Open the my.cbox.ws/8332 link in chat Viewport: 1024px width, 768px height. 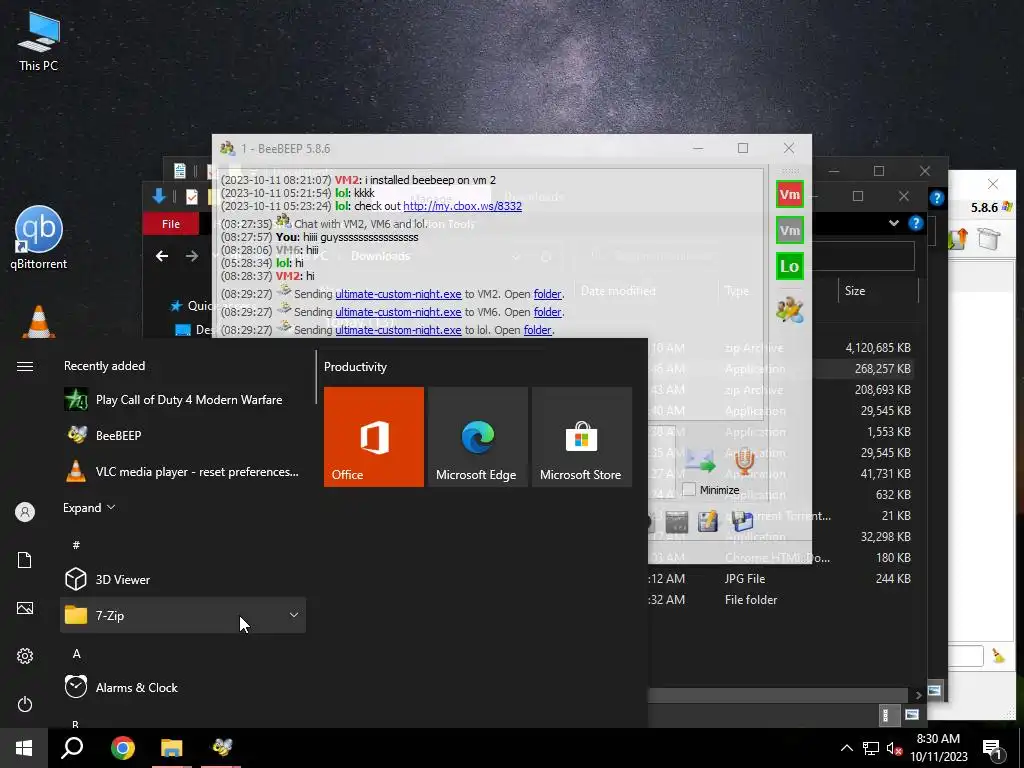pyautogui.click(x=462, y=206)
